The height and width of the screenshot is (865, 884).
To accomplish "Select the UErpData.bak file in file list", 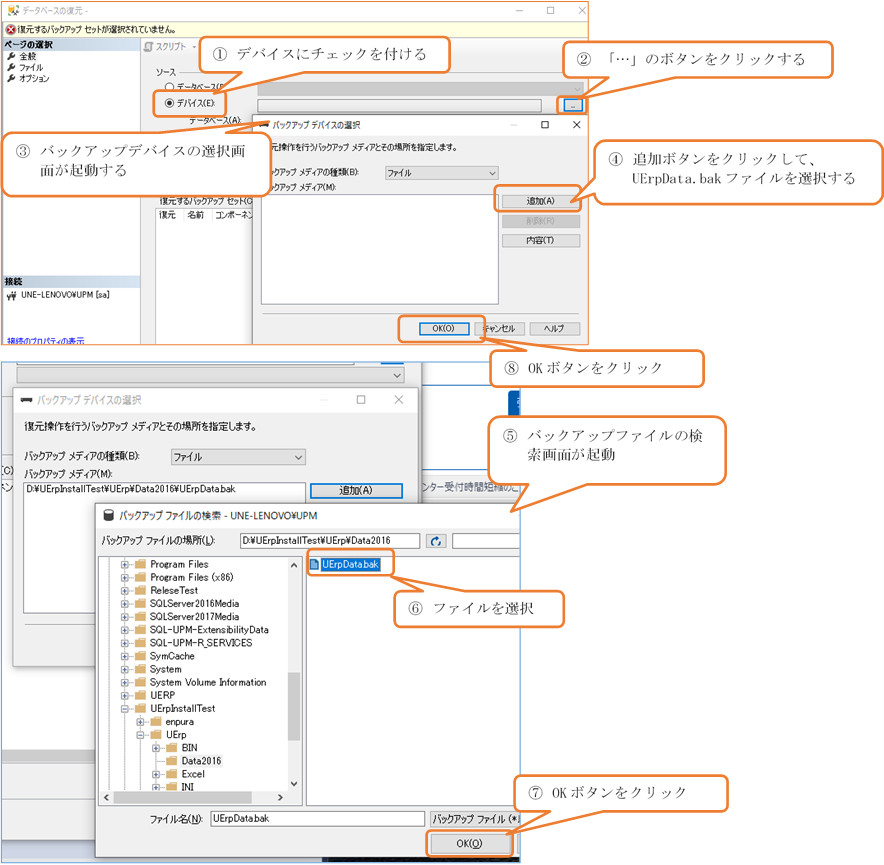I will [350, 565].
